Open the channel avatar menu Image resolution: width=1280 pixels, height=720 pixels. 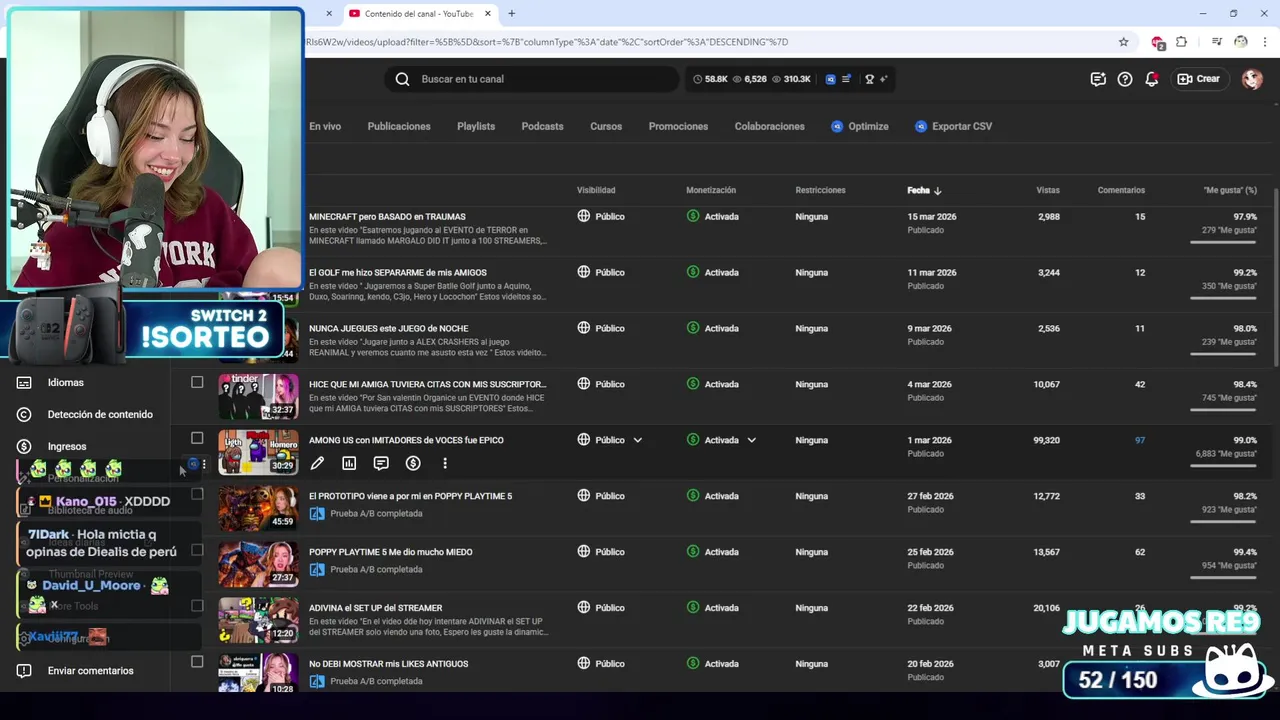[x=1252, y=79]
